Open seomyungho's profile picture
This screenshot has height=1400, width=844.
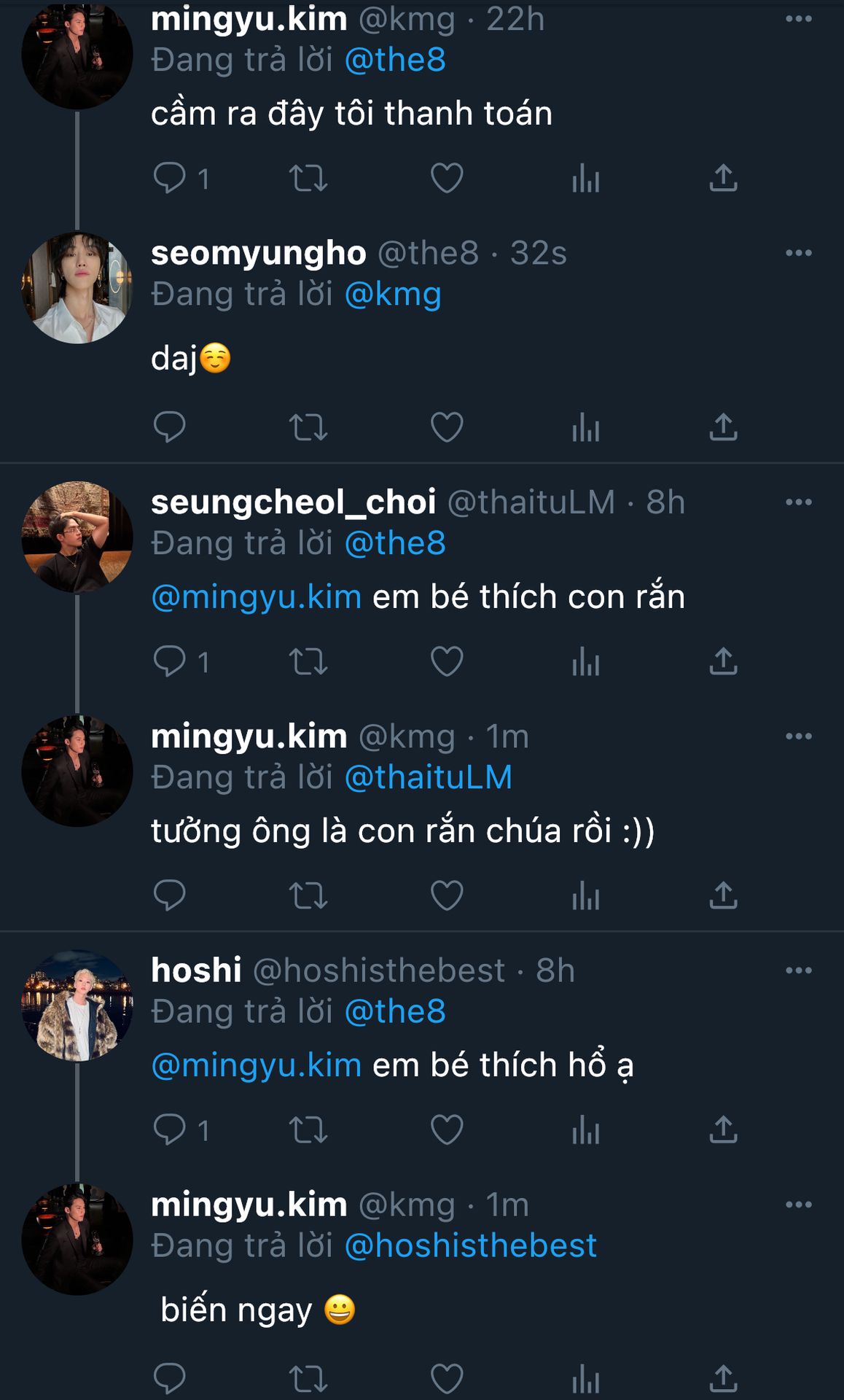point(77,288)
